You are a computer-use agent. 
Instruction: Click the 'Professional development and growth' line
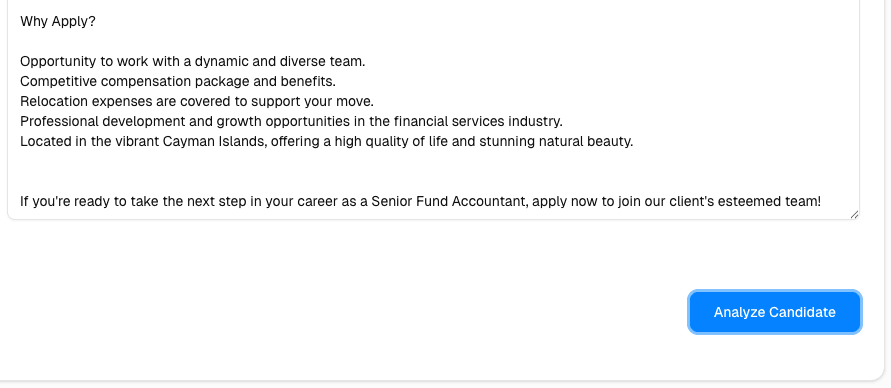[x=292, y=121]
